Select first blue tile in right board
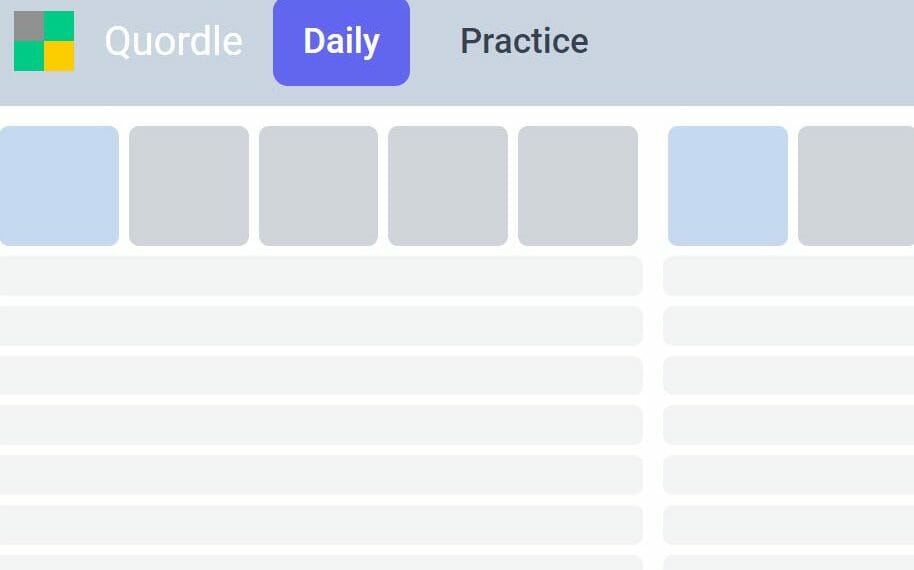Screen dimensions: 914x570 coord(727,186)
